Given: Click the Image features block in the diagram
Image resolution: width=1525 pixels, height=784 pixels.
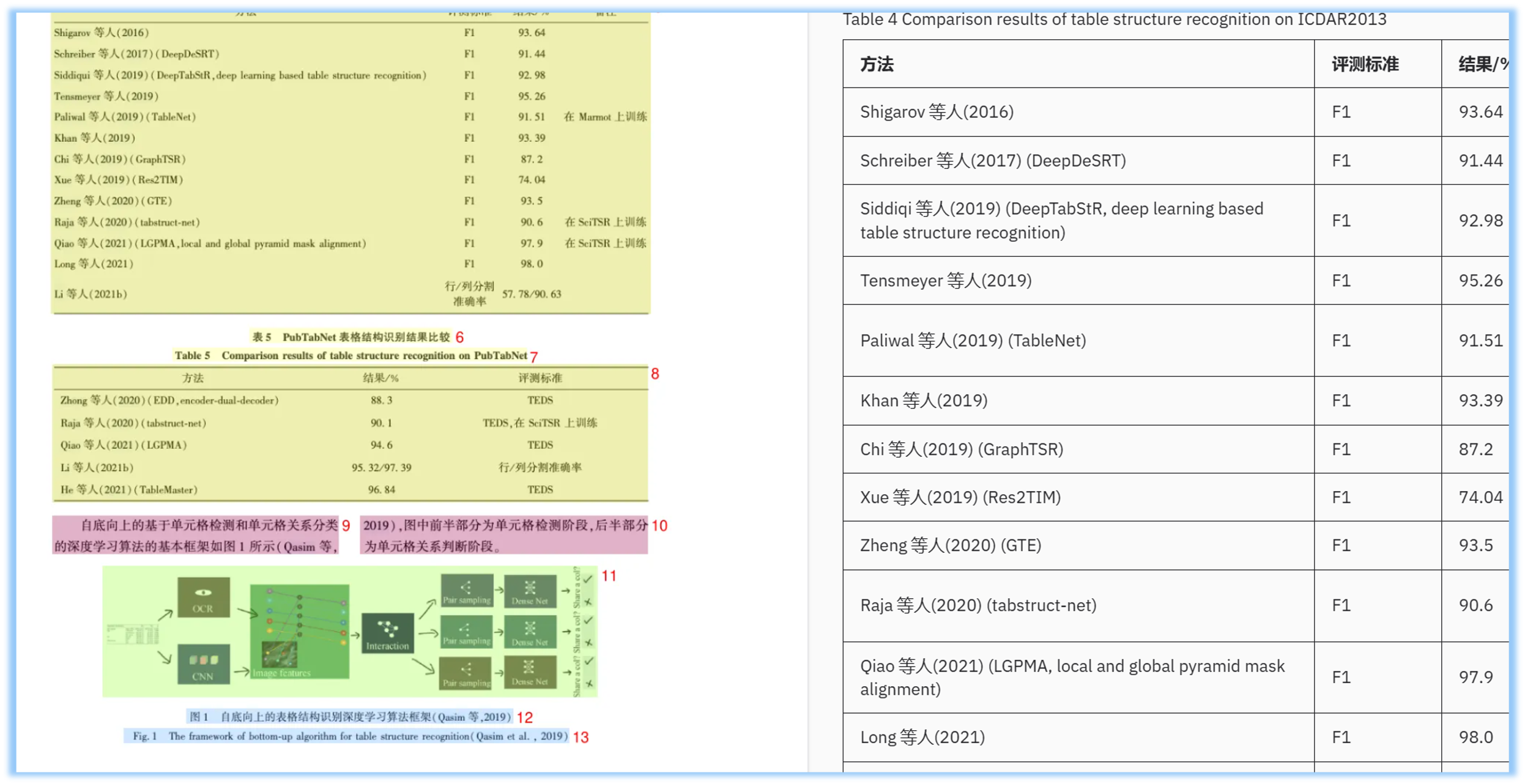Looking at the screenshot, I should click(x=299, y=631).
